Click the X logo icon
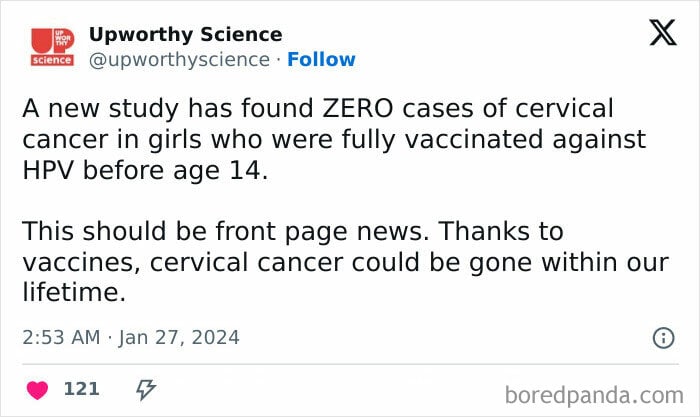 pos(663,33)
